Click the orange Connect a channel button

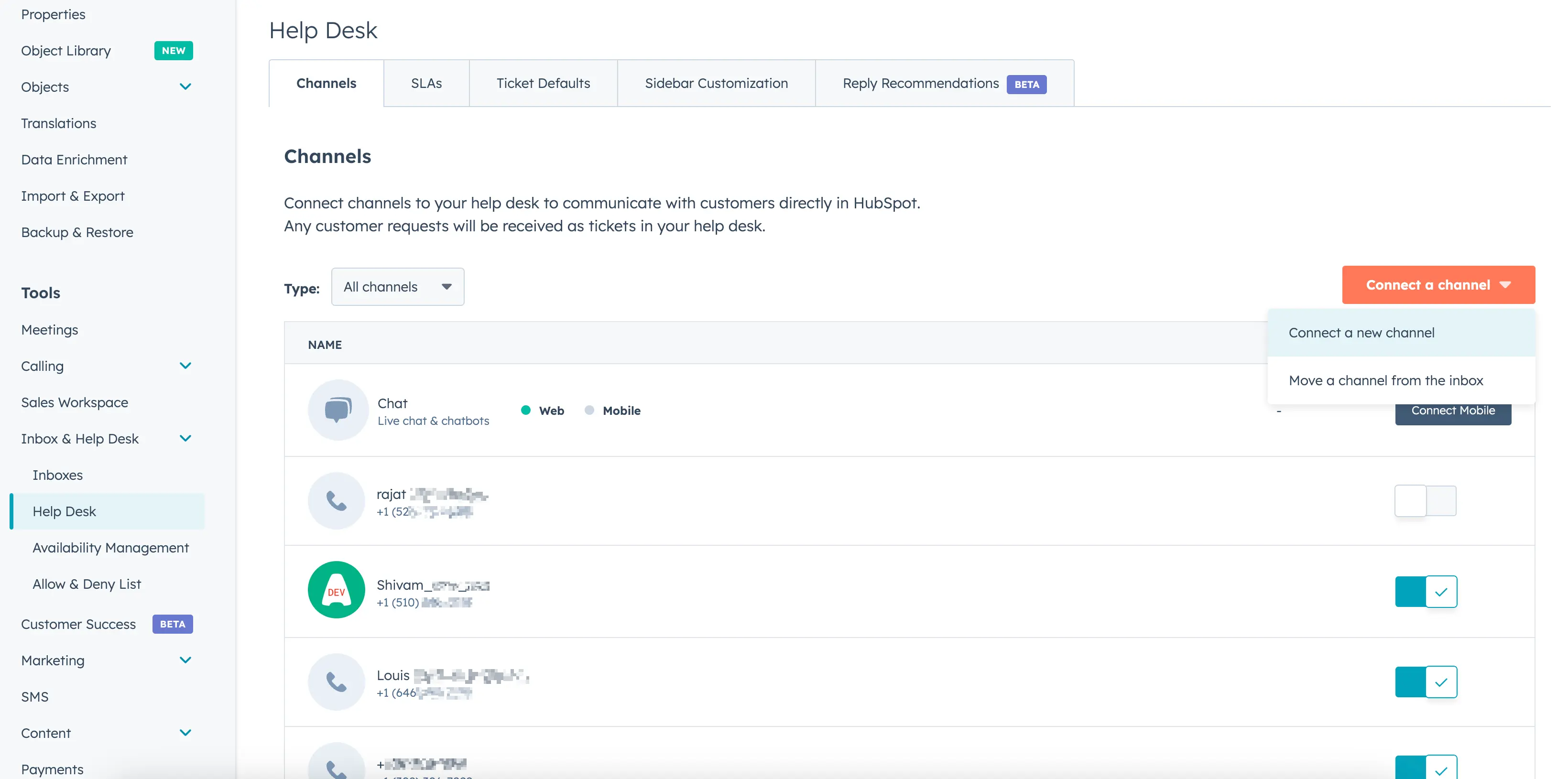click(1438, 285)
